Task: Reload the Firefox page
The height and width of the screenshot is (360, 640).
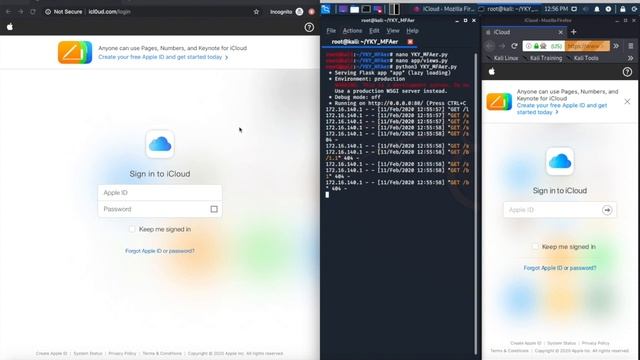Action: [514, 46]
